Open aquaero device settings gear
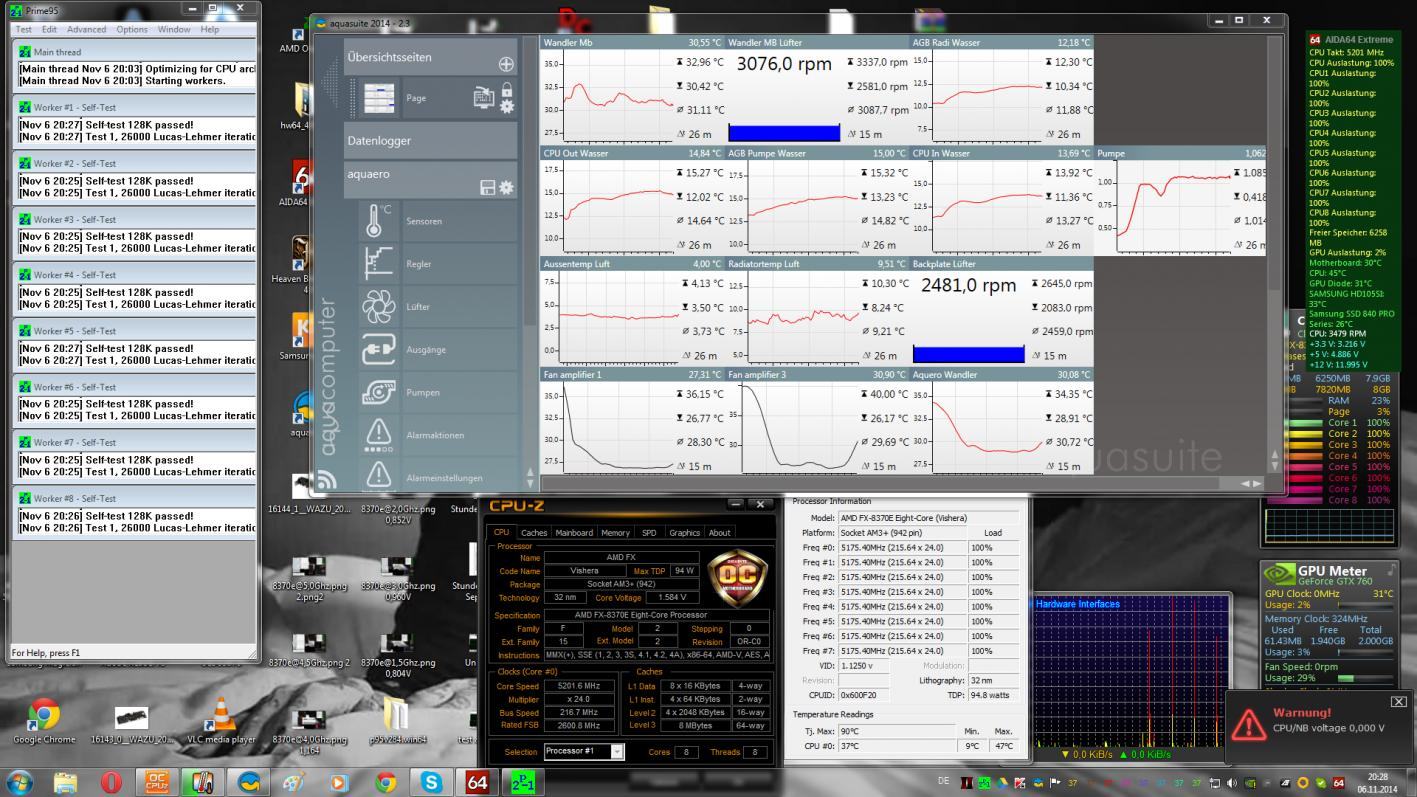 tap(507, 188)
